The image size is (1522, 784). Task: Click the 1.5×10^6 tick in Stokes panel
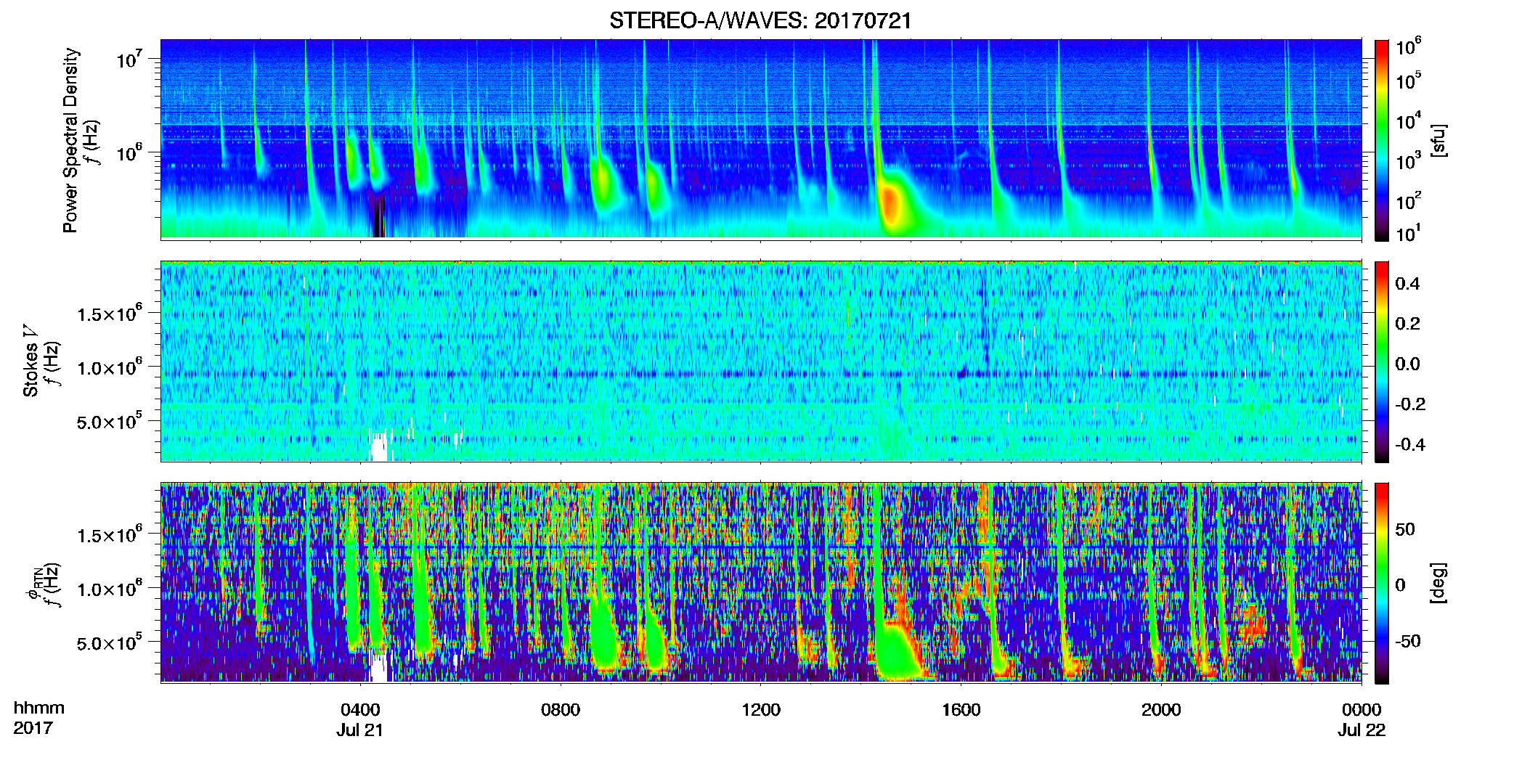click(110, 314)
